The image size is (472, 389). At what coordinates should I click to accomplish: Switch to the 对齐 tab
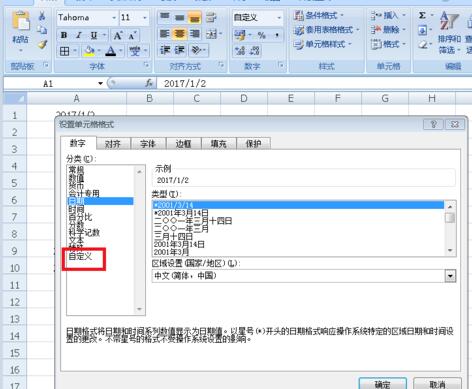pyautogui.click(x=113, y=144)
